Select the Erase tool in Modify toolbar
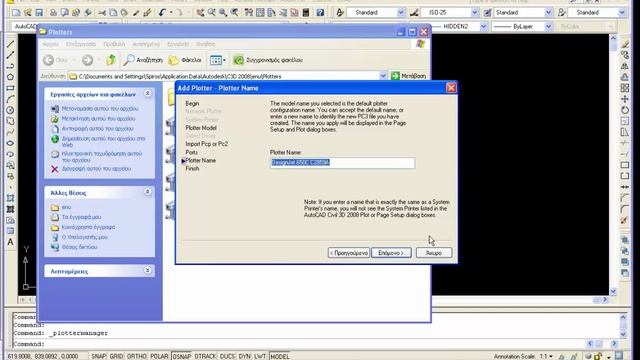This screenshot has height=360, width=640. coord(625,44)
